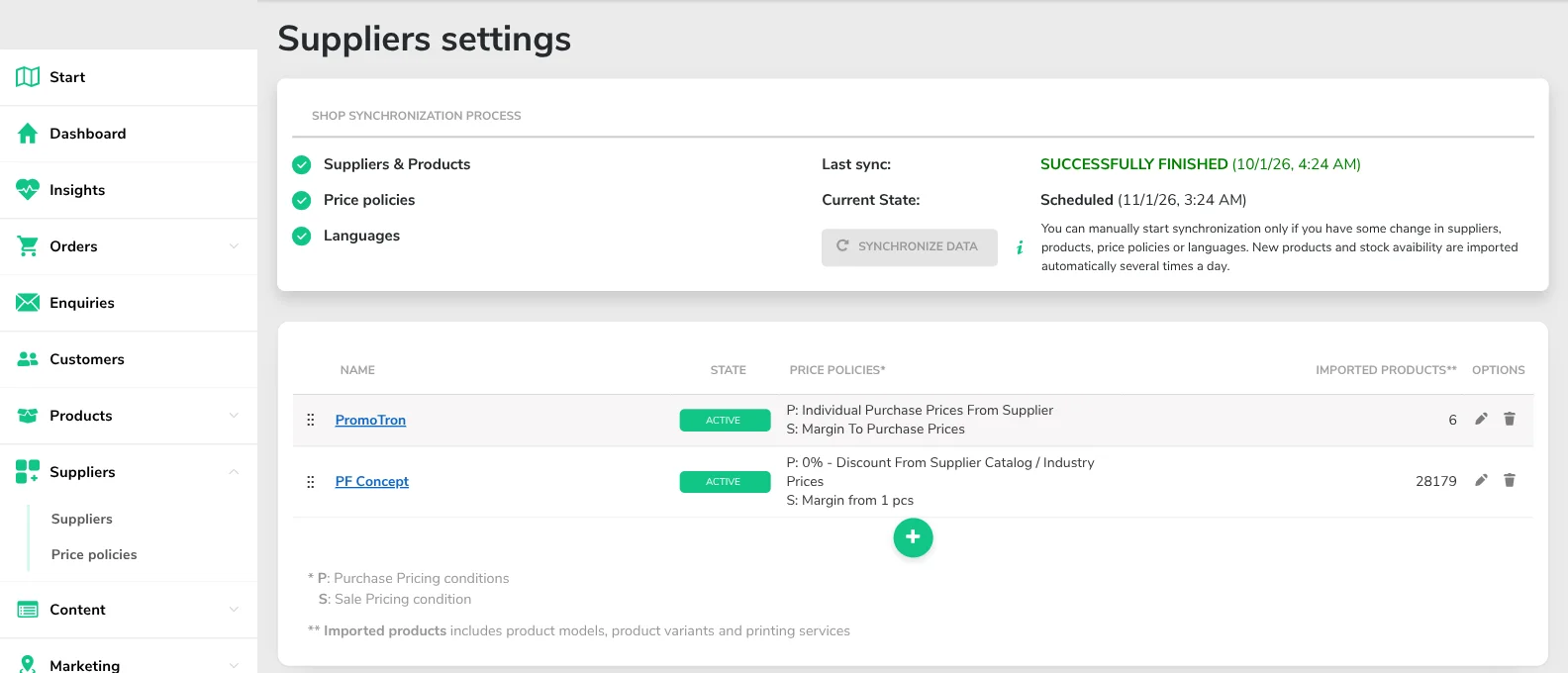Click the Suppliers grid icon

[28, 472]
